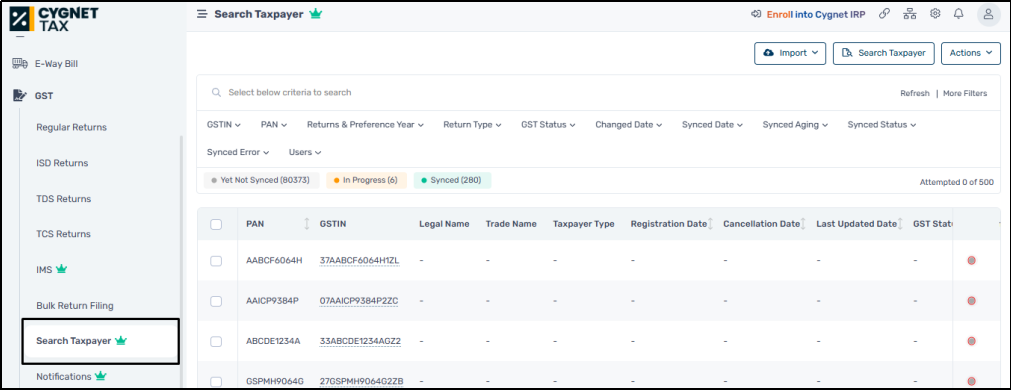The height and width of the screenshot is (390, 1011).
Task: Expand the GSTIN filter
Action: click(x=224, y=124)
